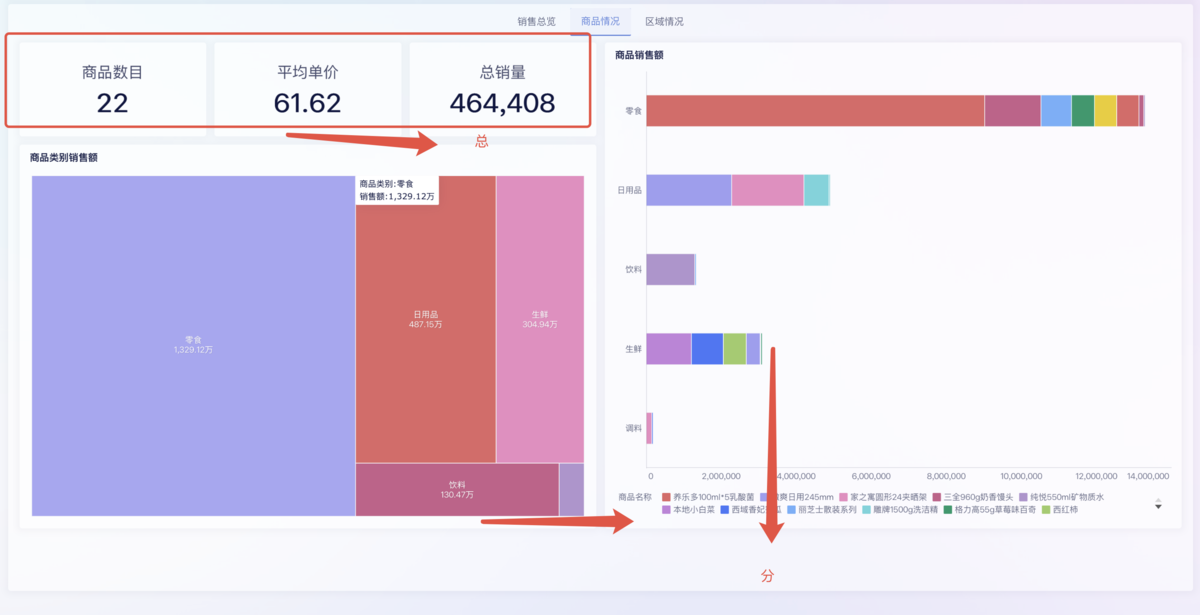Click the 商品数目 KPI card
The image size is (1200, 615).
(112, 89)
